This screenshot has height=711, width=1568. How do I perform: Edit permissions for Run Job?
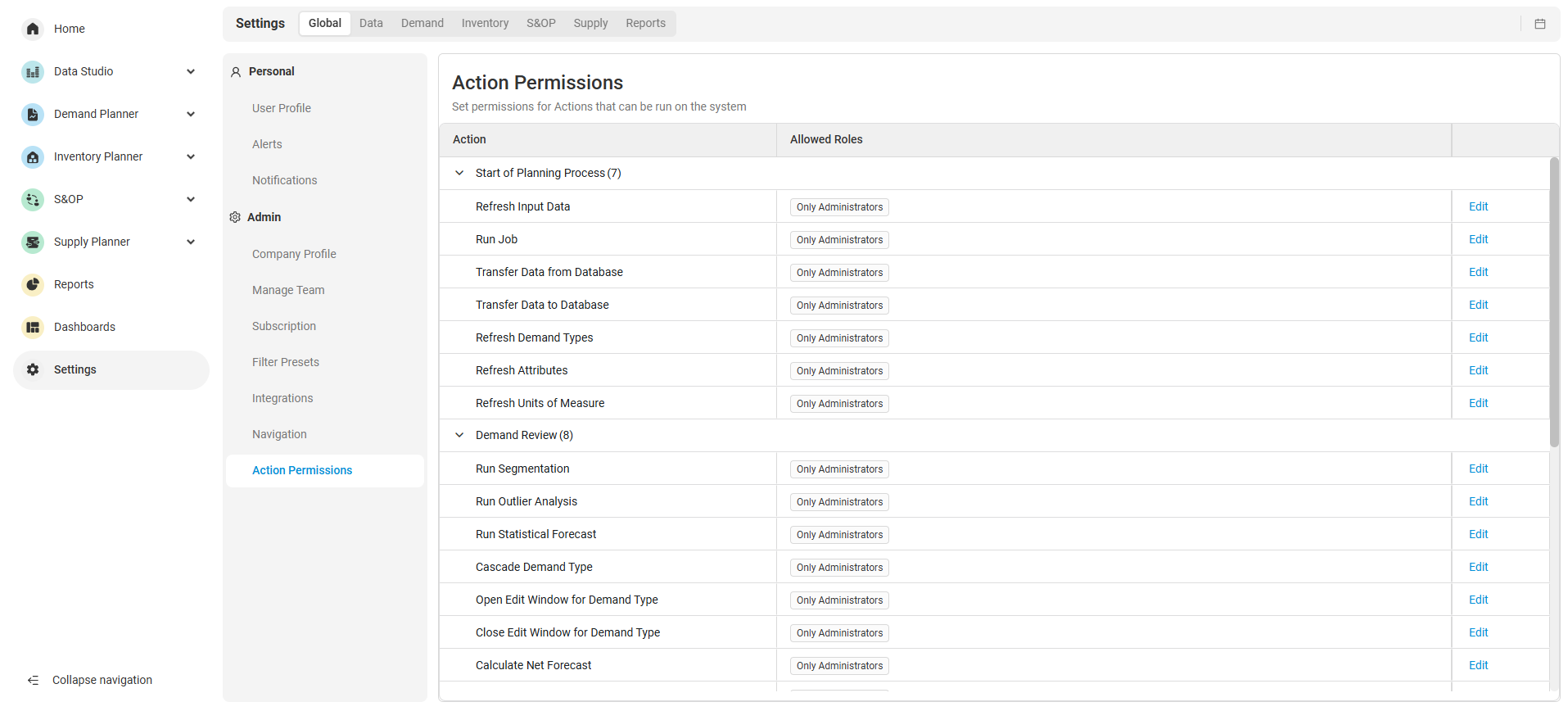pyautogui.click(x=1478, y=240)
